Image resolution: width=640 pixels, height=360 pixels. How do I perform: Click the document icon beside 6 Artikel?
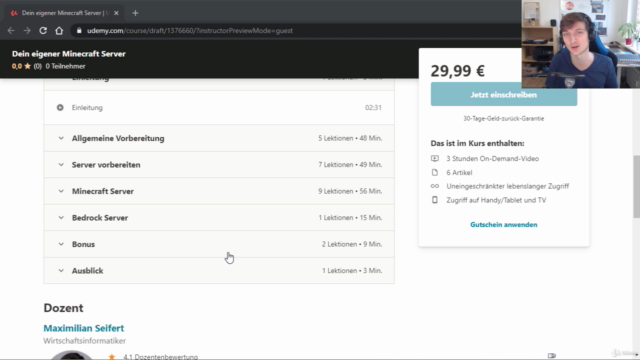(x=435, y=173)
